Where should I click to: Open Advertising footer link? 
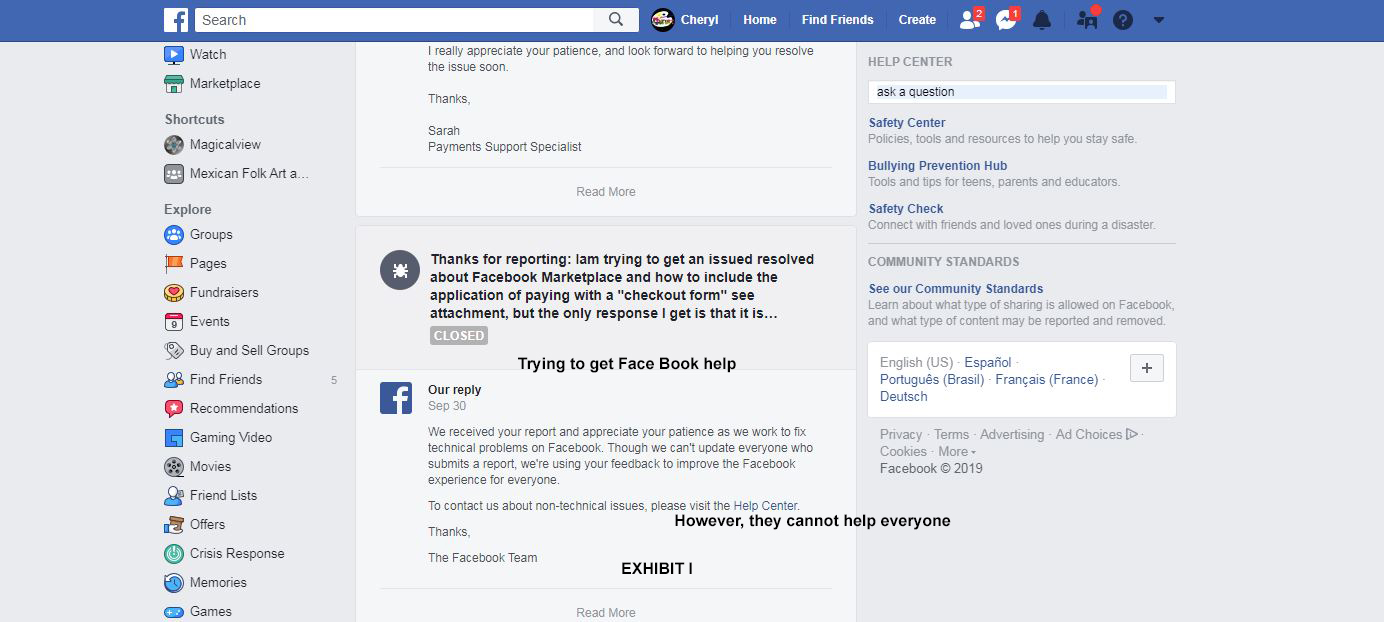[x=1012, y=435]
